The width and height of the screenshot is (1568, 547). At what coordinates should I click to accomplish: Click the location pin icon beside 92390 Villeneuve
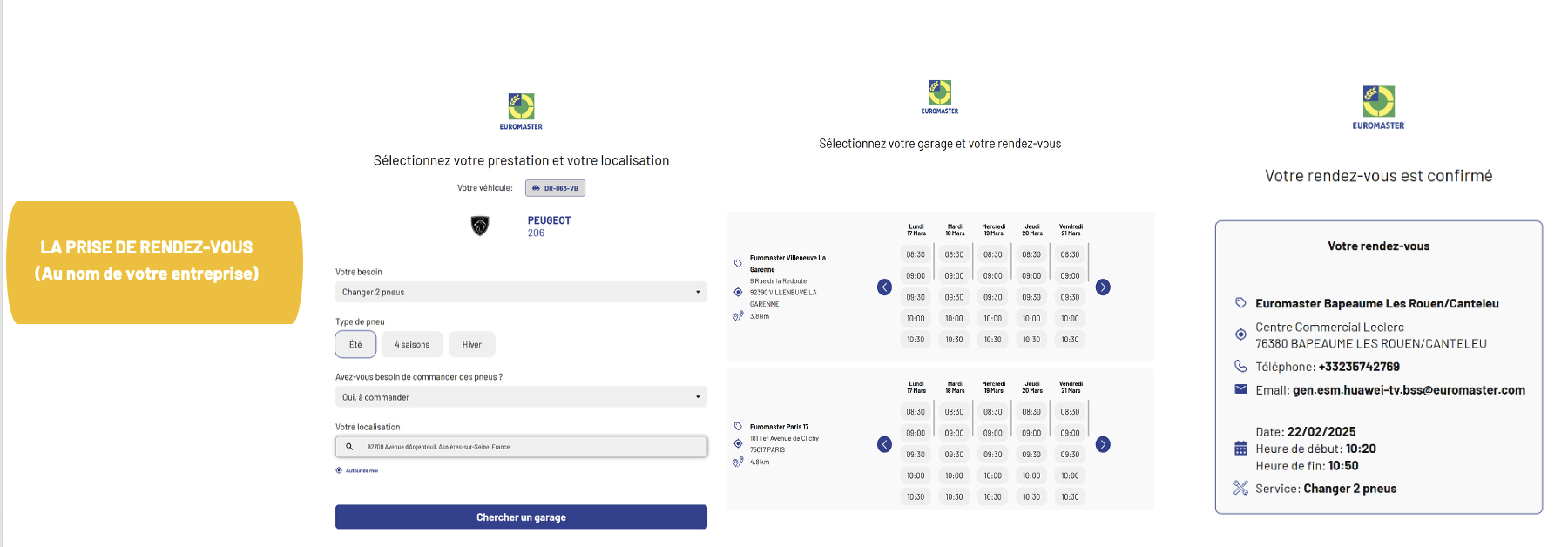[x=738, y=293]
